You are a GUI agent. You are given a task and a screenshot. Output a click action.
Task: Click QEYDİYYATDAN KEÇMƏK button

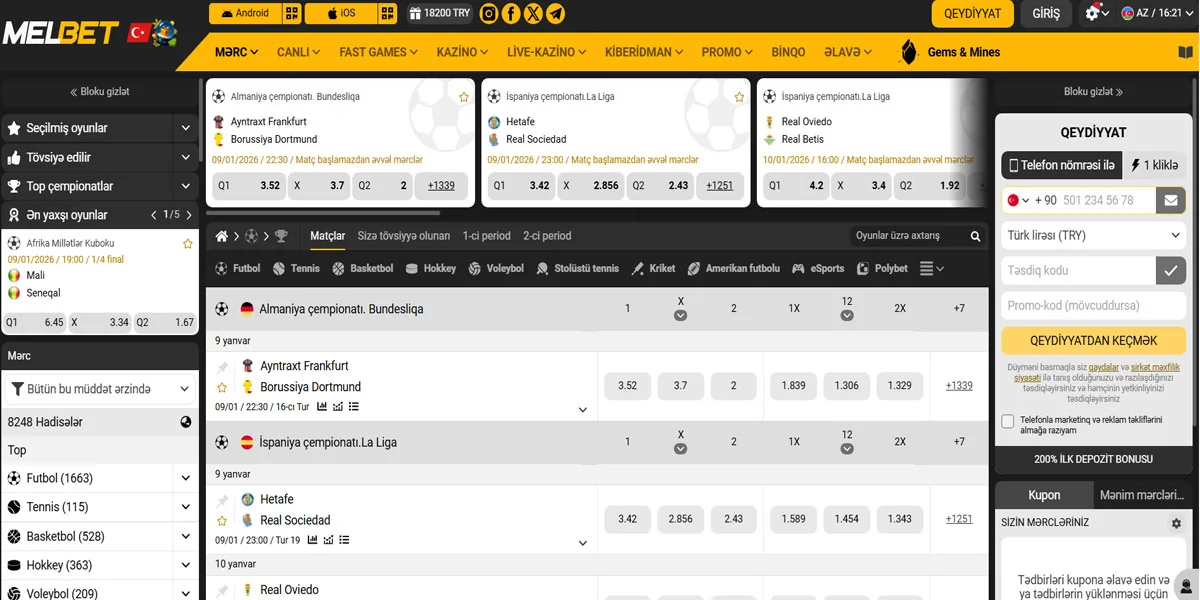pos(1093,340)
